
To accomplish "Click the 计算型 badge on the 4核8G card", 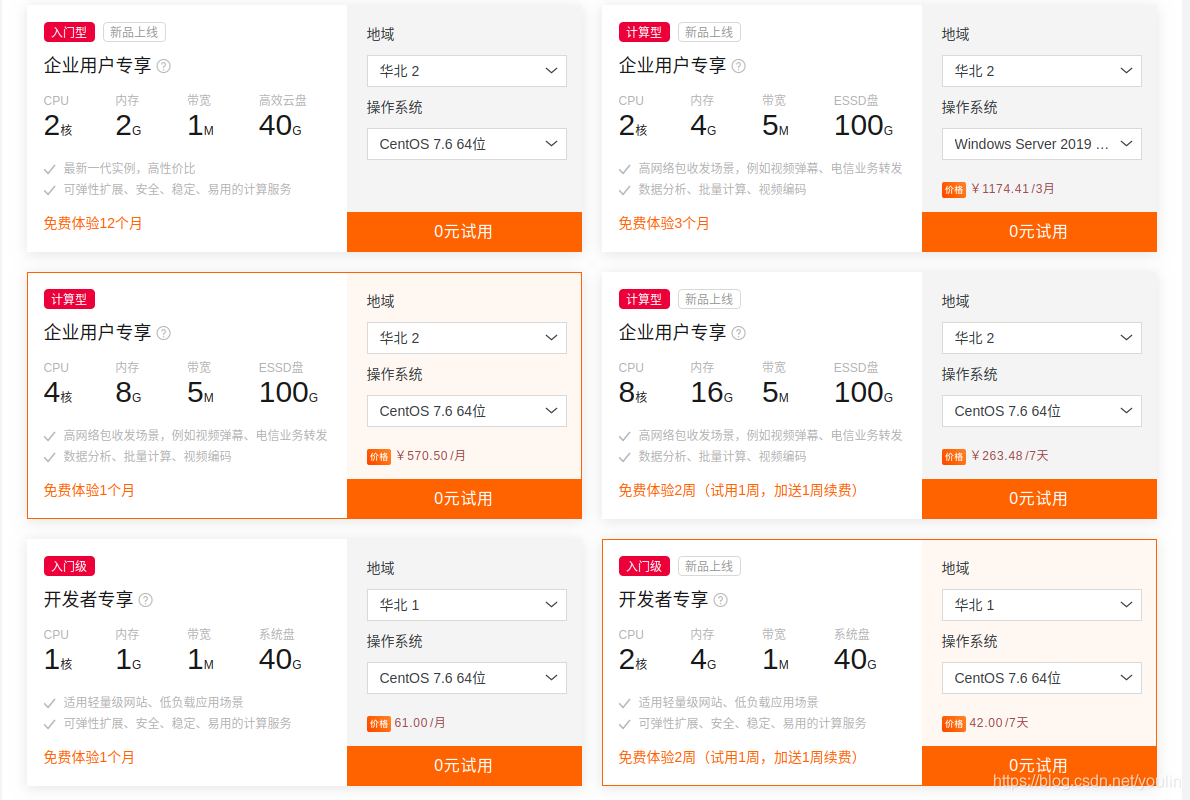I will click(x=69, y=299).
